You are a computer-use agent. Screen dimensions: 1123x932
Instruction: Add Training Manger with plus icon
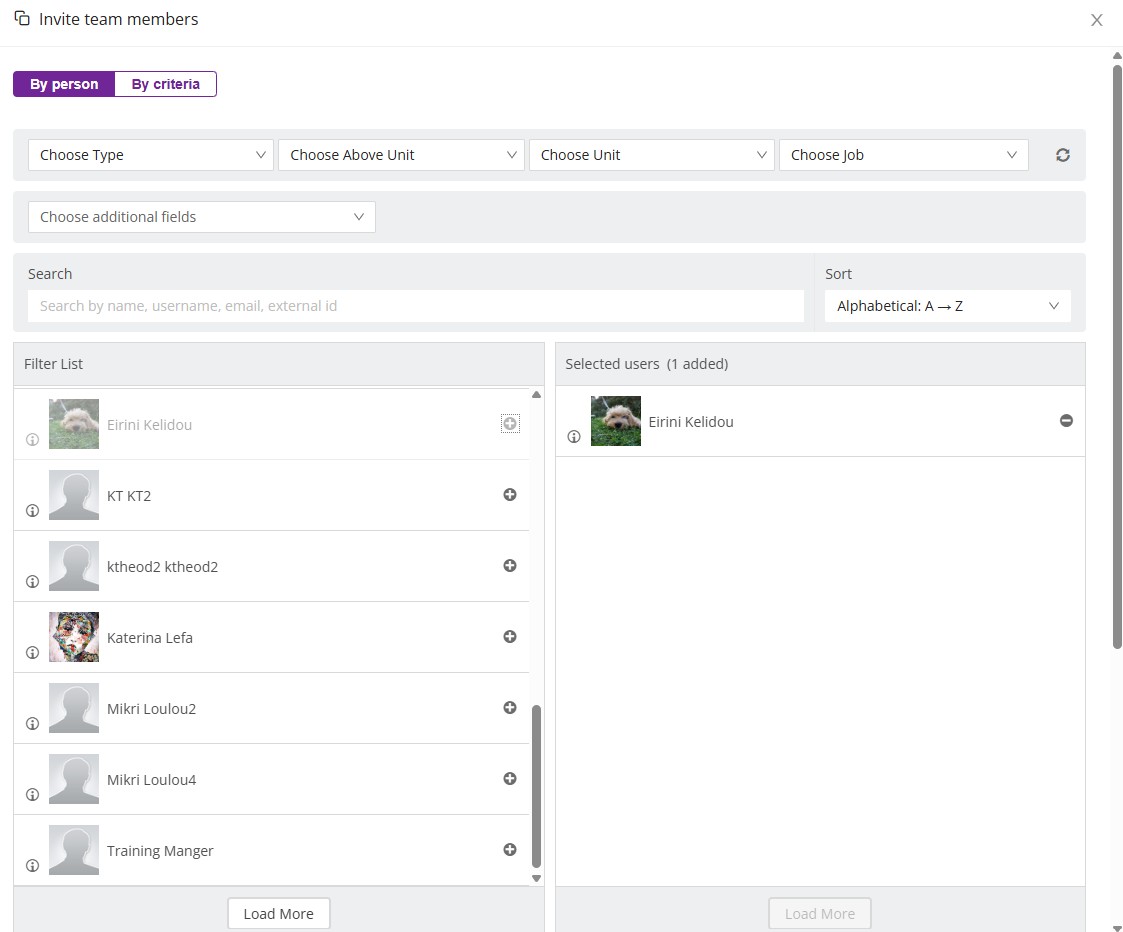click(510, 849)
